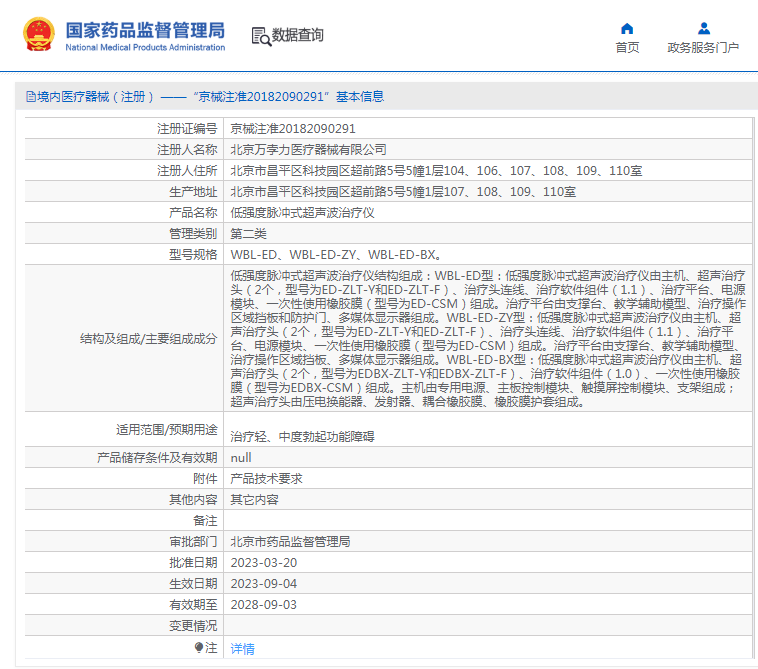
Task: Select the 注册人住所 address value
Action: [436, 171]
